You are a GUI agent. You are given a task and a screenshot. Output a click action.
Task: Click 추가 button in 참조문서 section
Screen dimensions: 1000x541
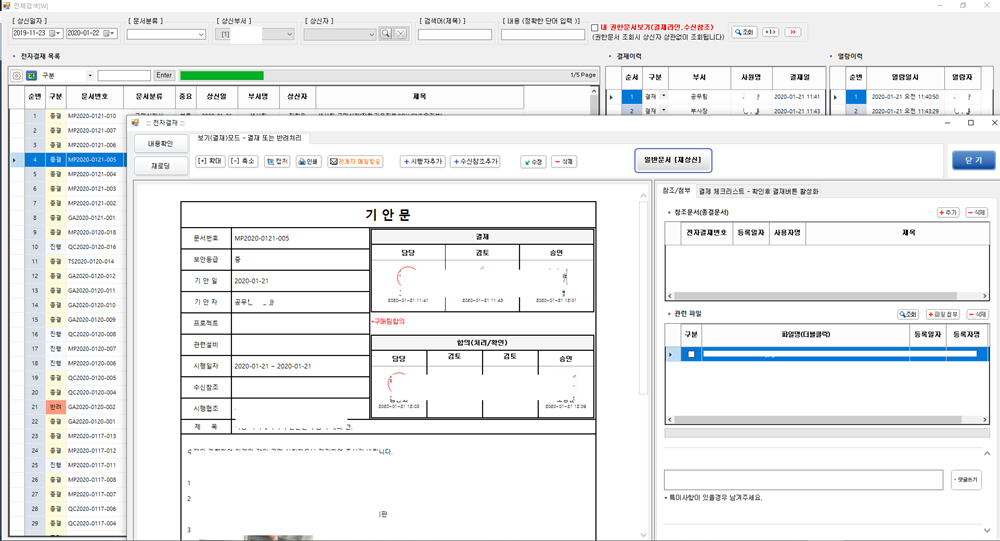pos(948,212)
